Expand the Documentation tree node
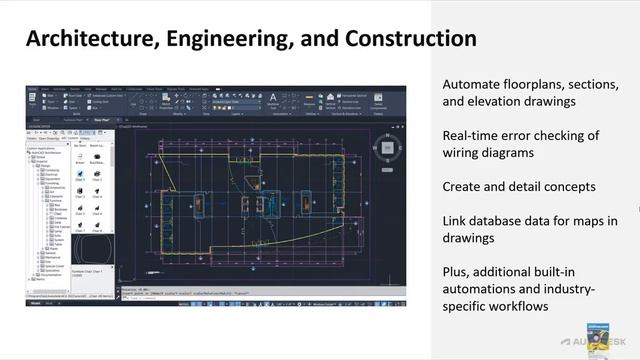 (34, 275)
